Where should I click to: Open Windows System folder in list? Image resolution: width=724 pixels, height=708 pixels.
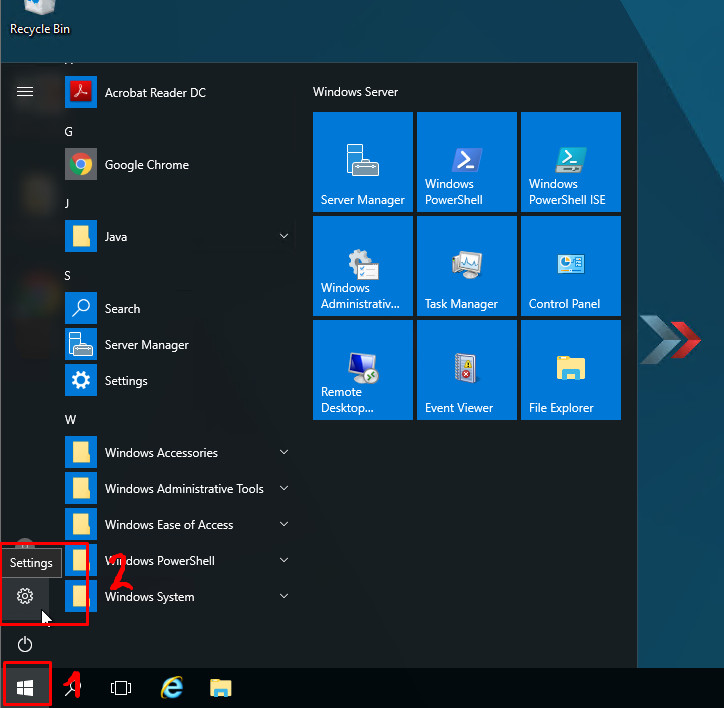178,597
